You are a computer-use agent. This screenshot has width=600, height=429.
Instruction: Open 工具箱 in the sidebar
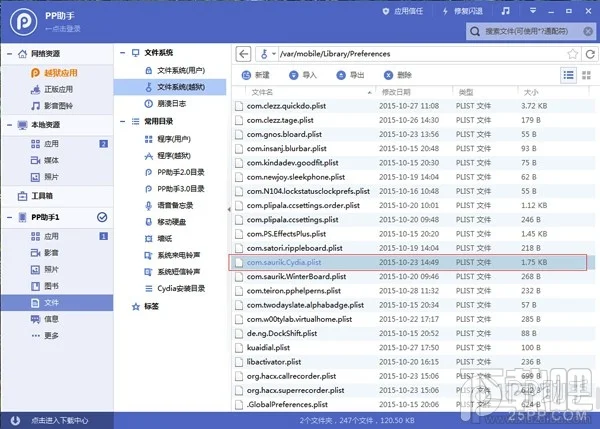[x=35, y=196]
